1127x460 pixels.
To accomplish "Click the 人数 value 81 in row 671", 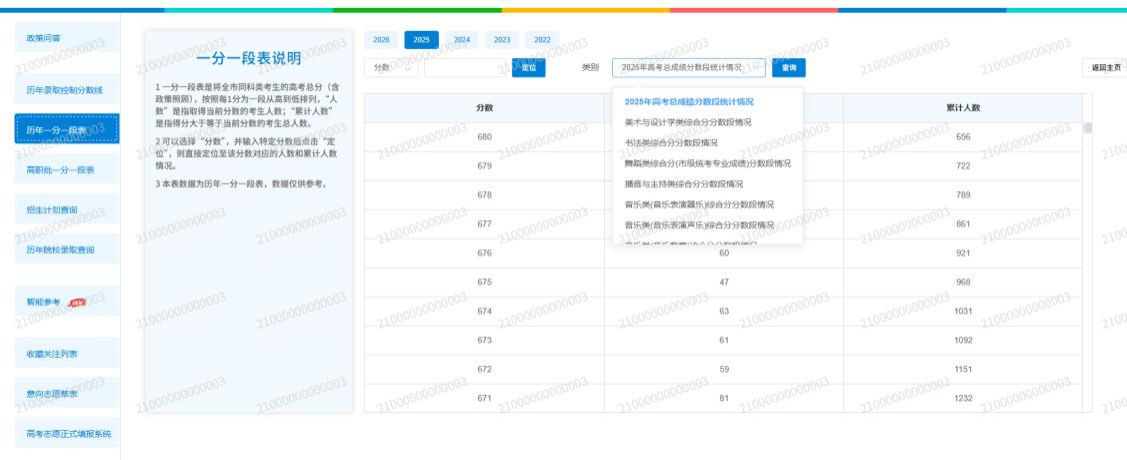I will coord(724,397).
